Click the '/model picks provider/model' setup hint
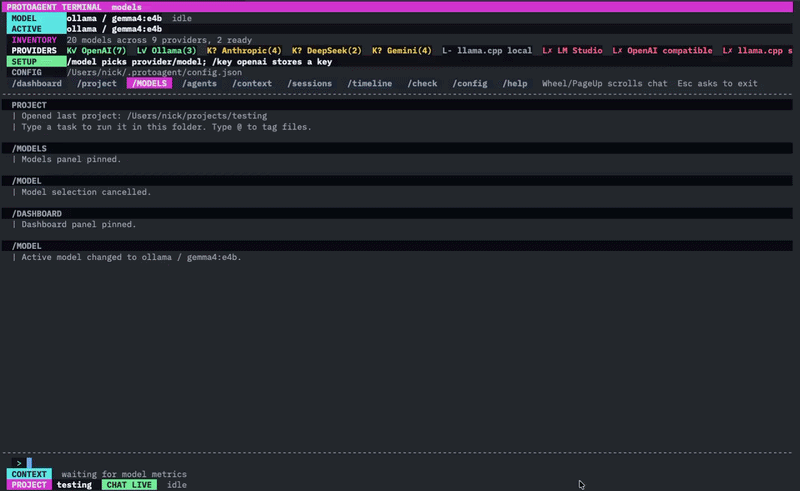The width and height of the screenshot is (800, 491). tap(199, 62)
